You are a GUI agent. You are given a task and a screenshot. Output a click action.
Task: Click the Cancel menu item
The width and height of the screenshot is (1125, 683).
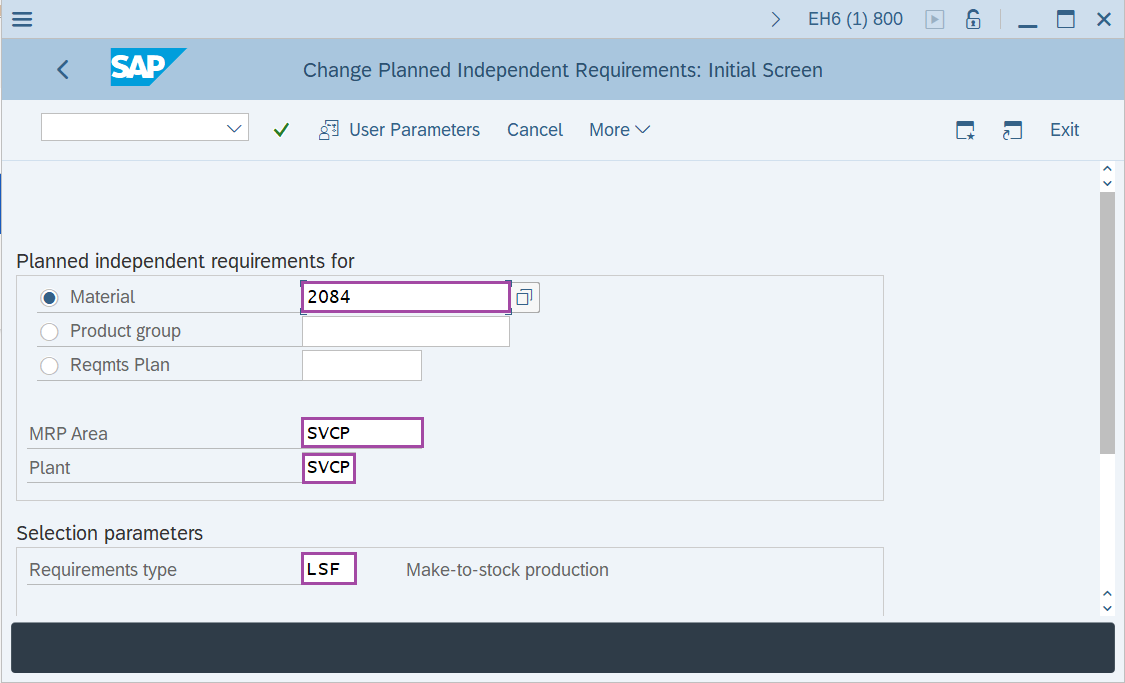(535, 130)
